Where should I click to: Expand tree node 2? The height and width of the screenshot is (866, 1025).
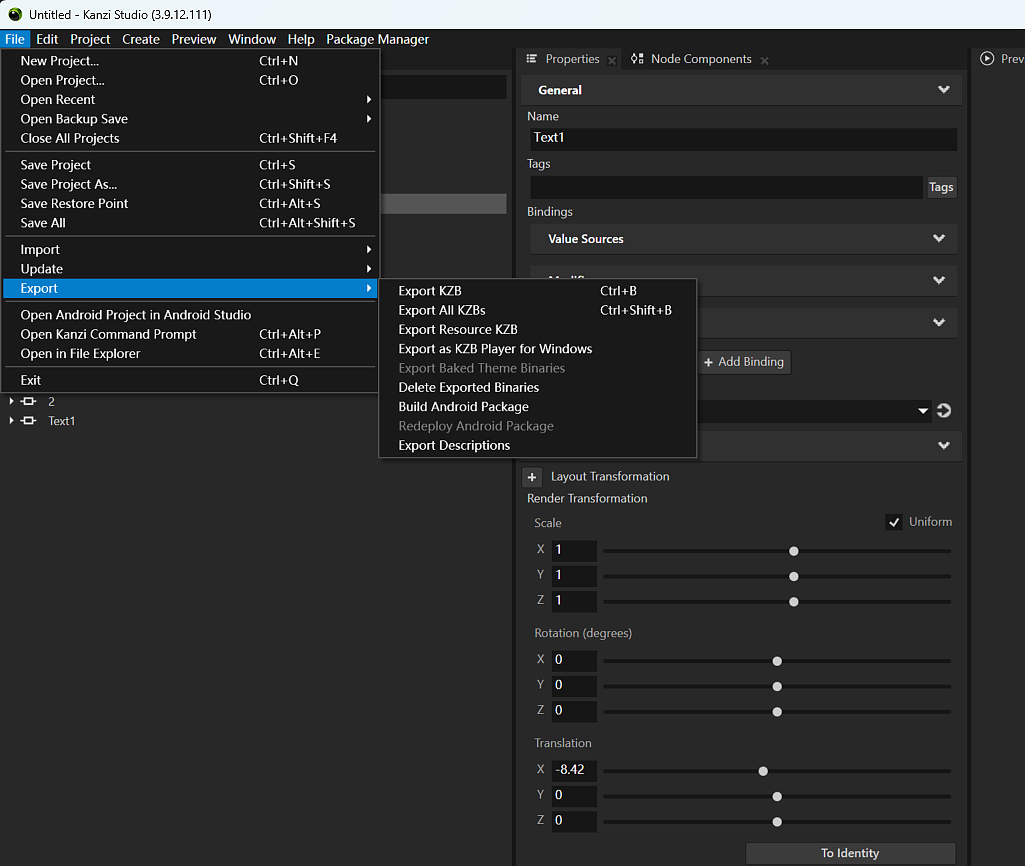11,401
